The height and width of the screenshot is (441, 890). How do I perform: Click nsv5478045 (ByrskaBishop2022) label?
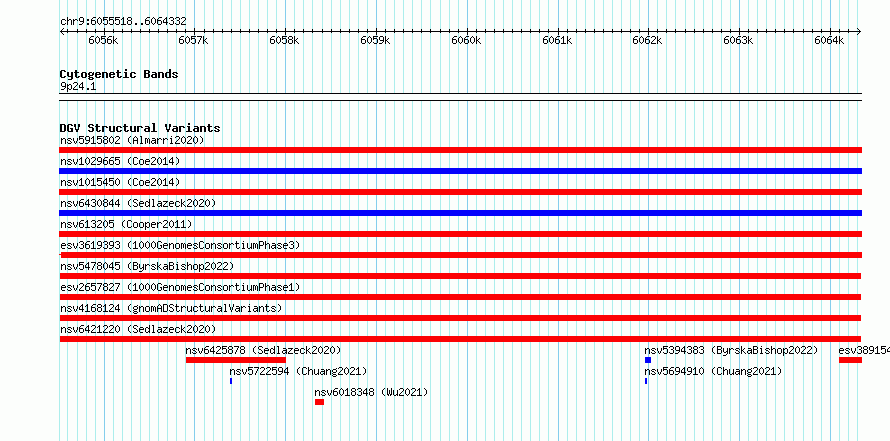[x=147, y=266]
